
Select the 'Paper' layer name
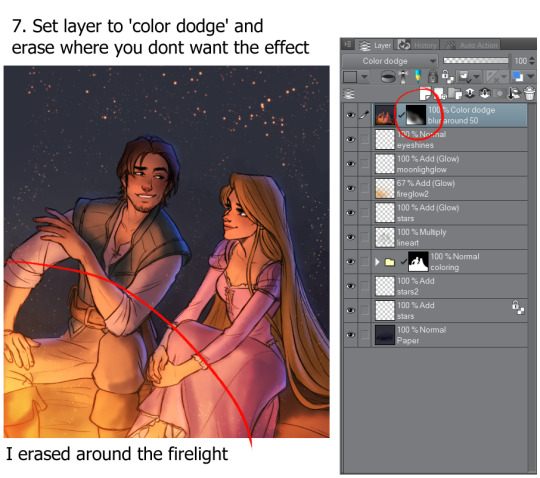(408, 341)
